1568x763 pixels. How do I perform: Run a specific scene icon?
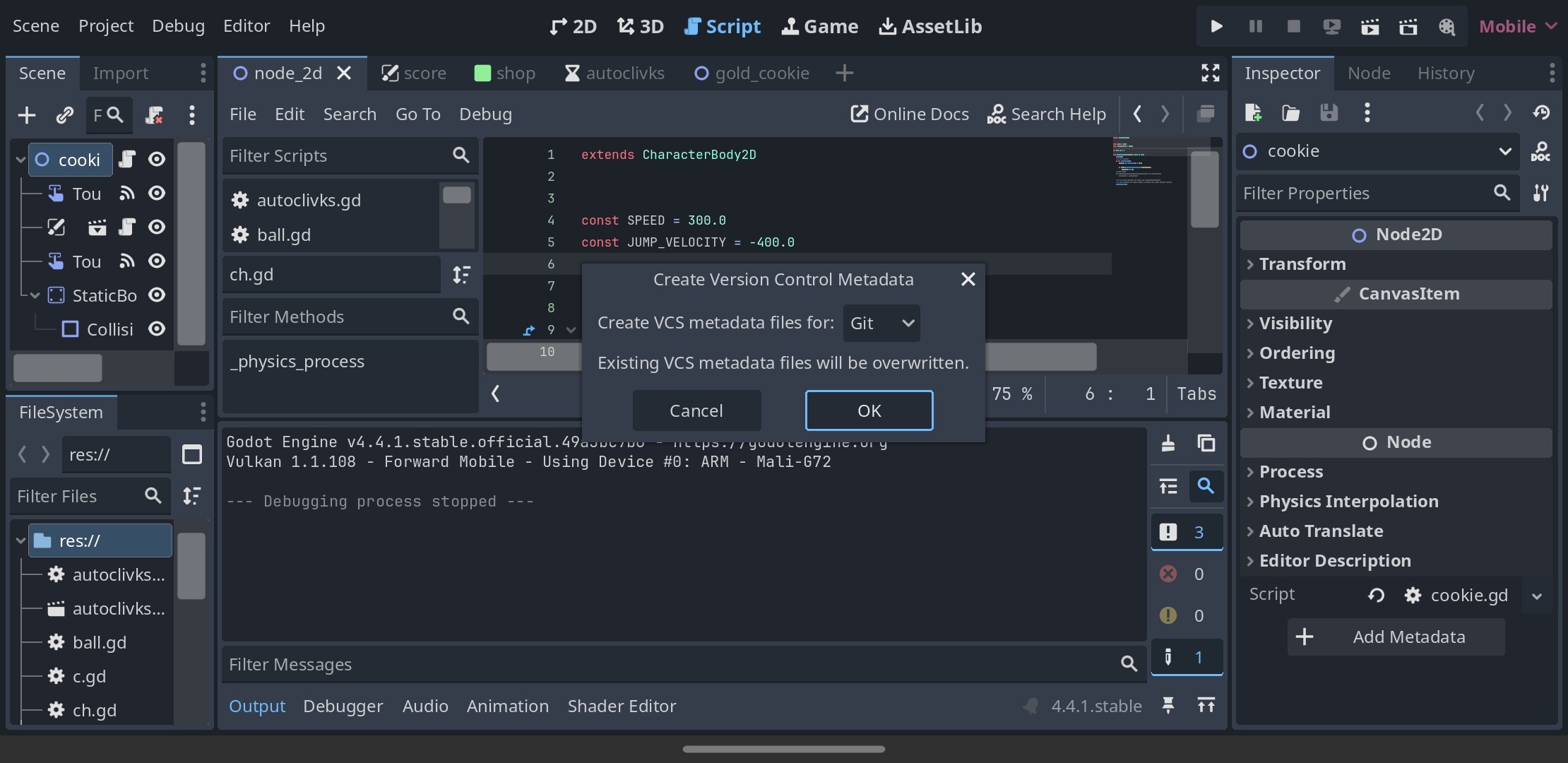(1408, 27)
